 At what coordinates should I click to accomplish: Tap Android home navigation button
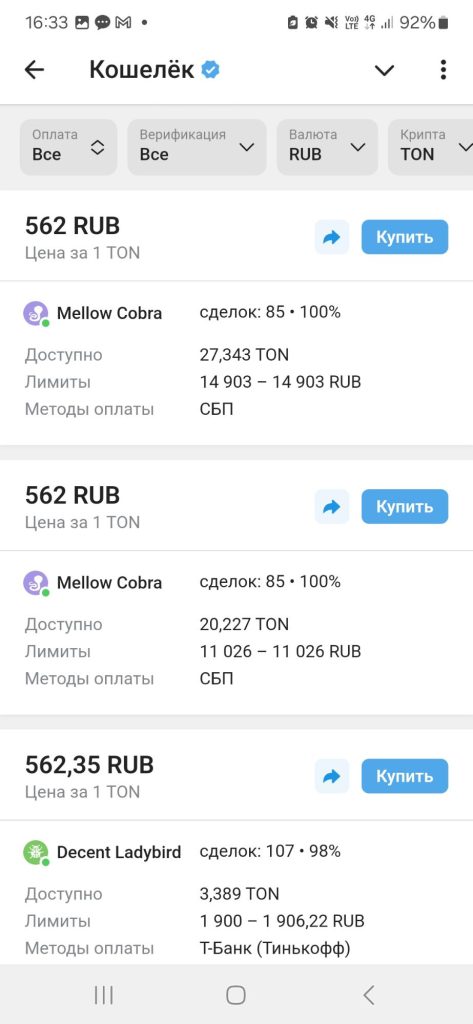[x=236, y=995]
